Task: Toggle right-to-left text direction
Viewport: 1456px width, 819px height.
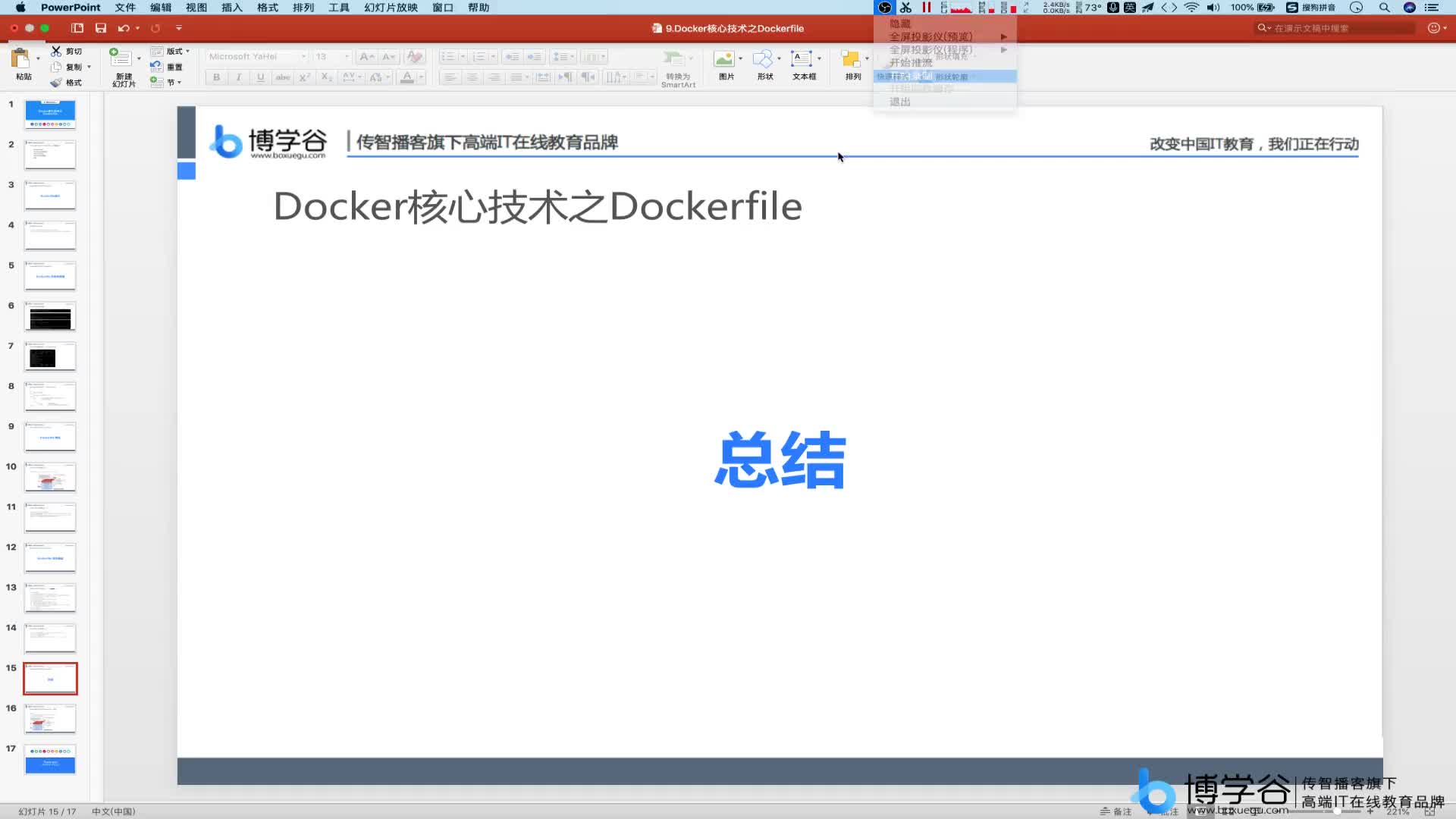Action: [588, 77]
